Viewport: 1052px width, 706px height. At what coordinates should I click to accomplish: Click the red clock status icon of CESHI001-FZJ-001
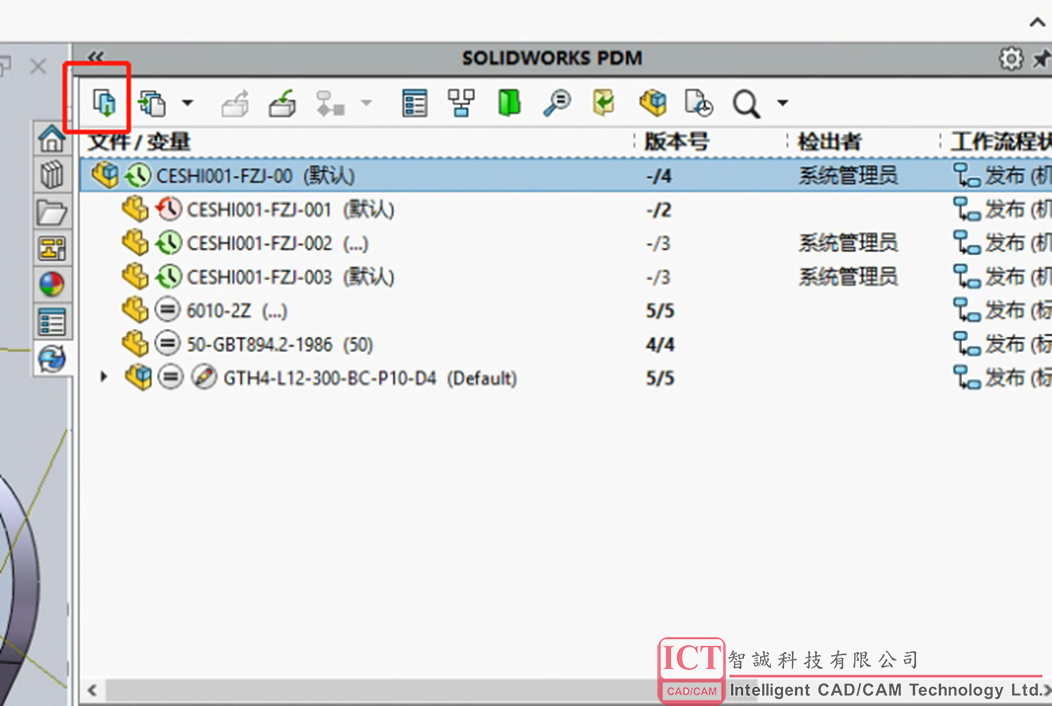coord(168,209)
